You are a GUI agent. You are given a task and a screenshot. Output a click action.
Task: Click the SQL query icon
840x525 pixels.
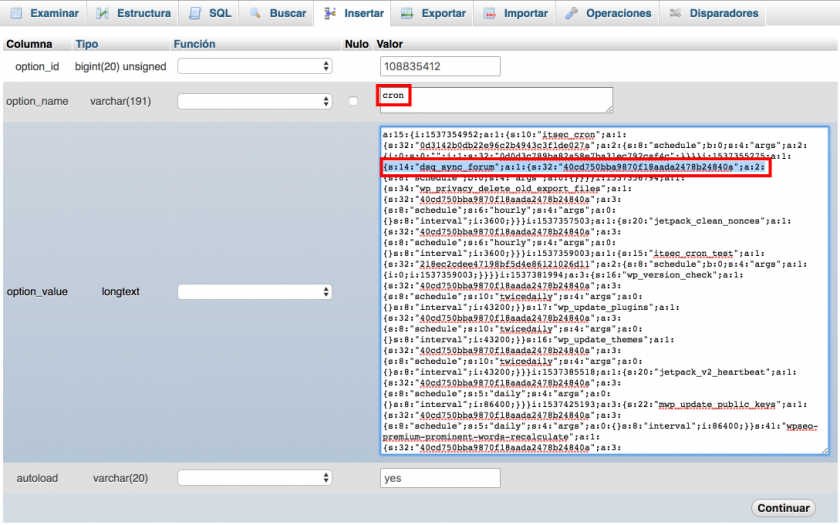(196, 14)
